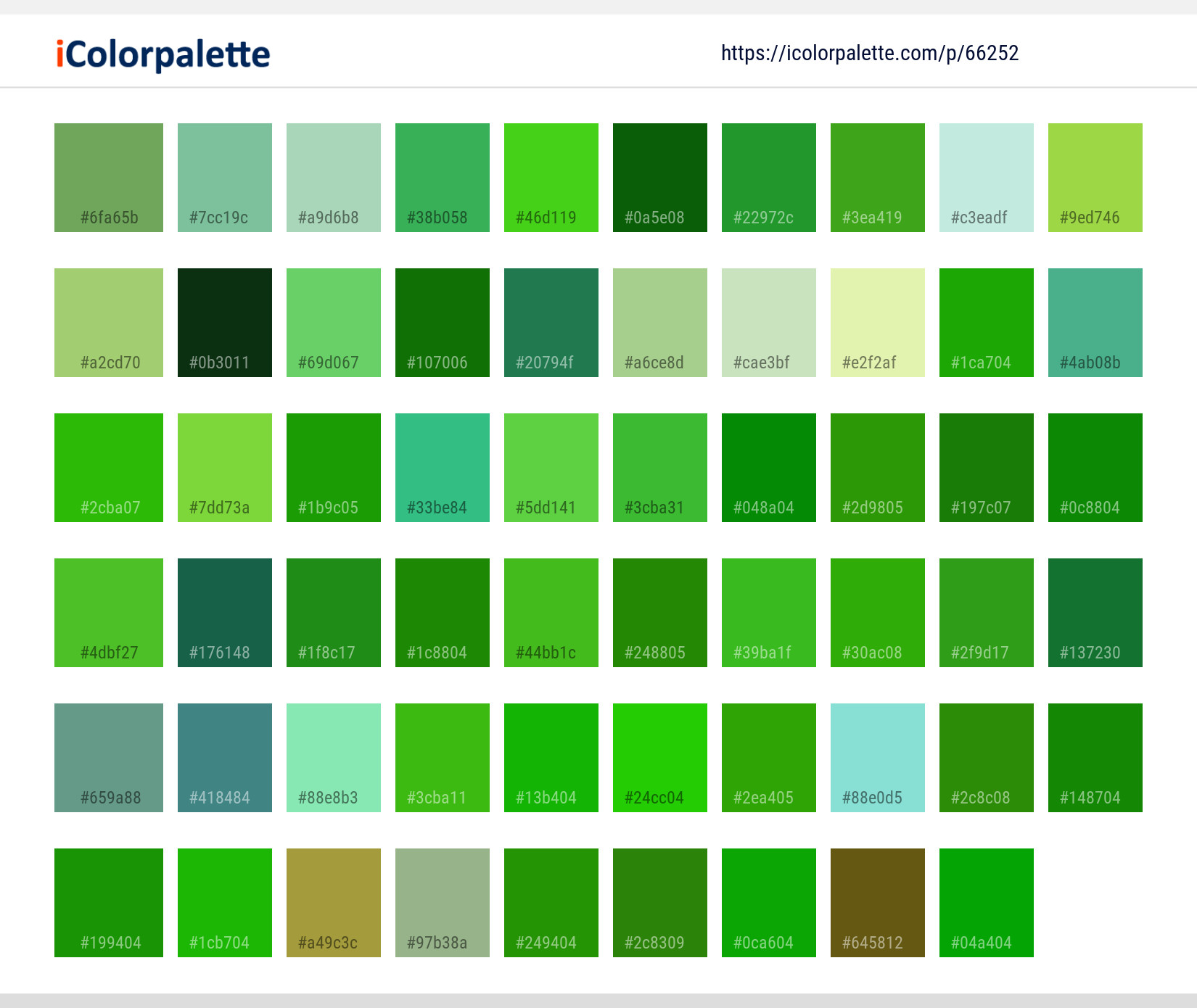1197x1008 pixels.
Task: Choose the pale yellow #e2f2af swatch
Action: [878, 323]
